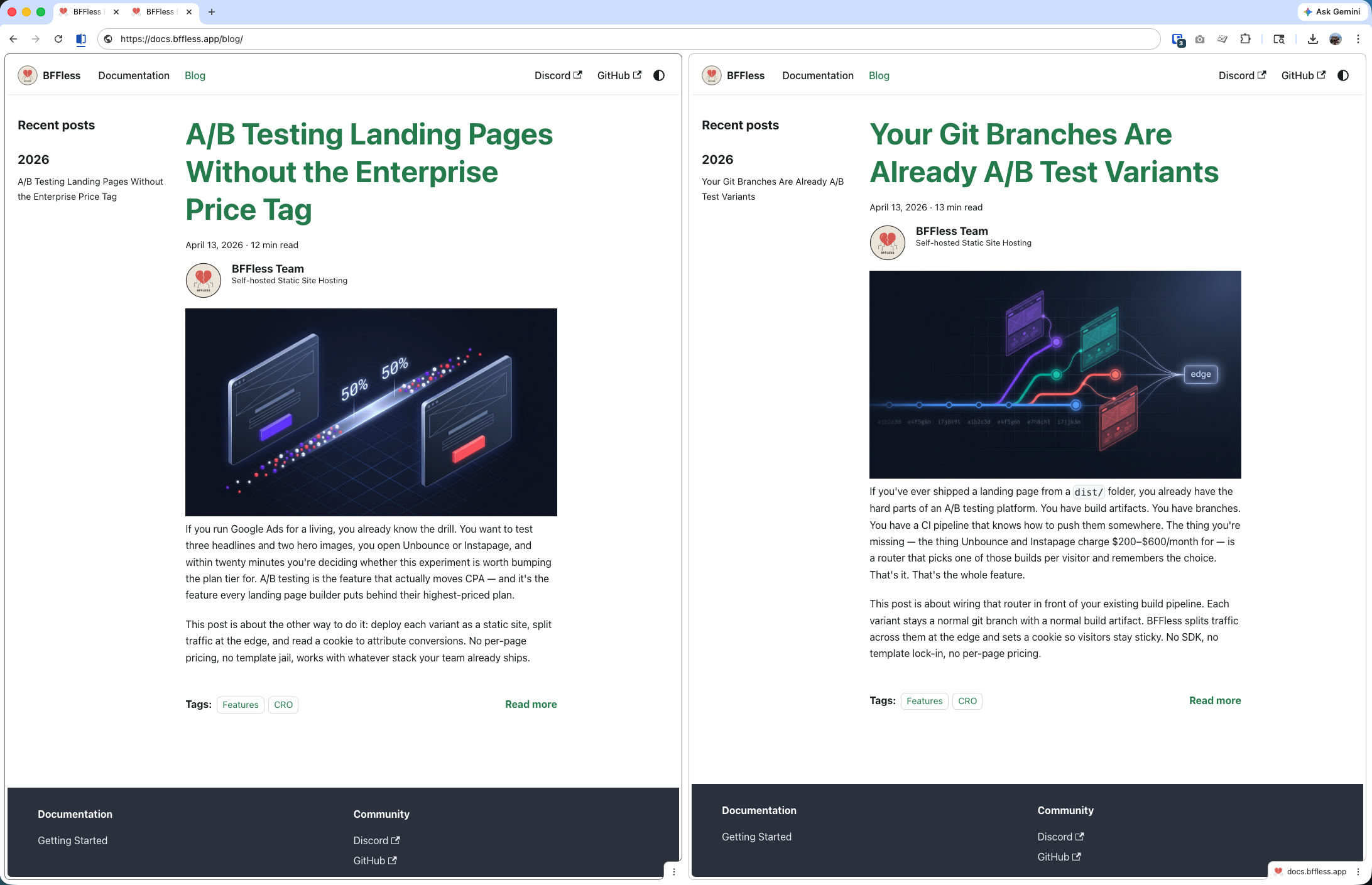Click the 50% split hero image
This screenshot has height=885, width=1372.
[x=371, y=412]
